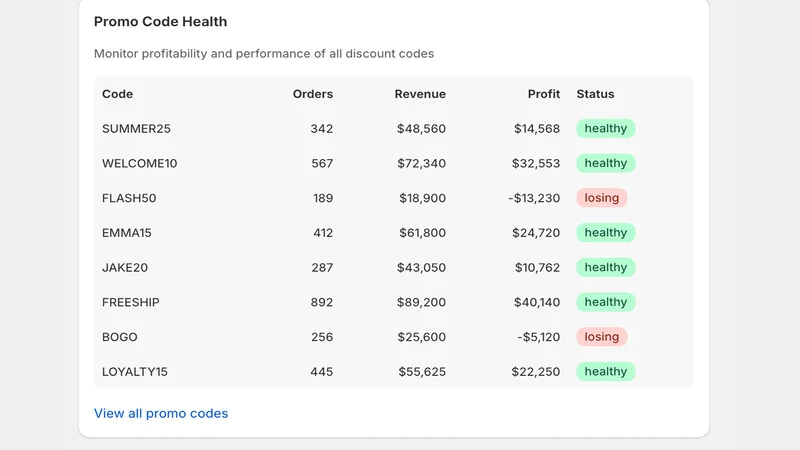Click the Promo Code Health heading
Screen dimensions: 800x450
[x=160, y=21]
